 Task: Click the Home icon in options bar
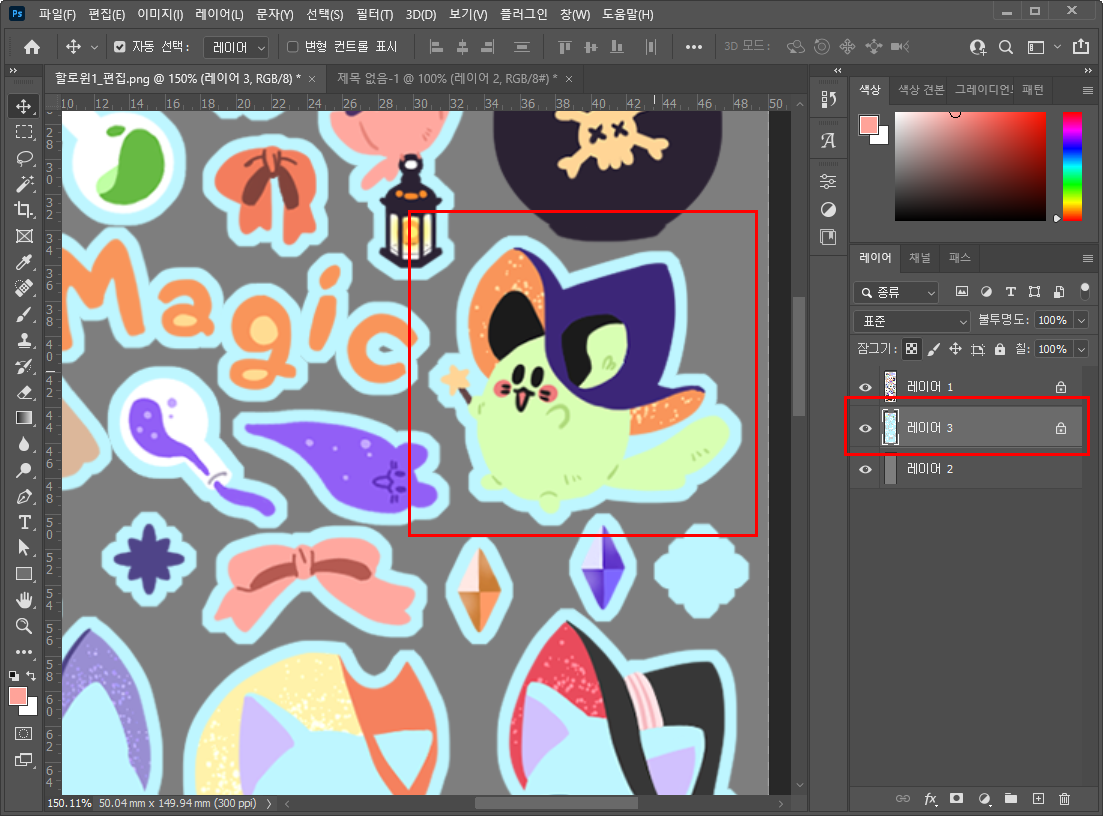click(32, 47)
